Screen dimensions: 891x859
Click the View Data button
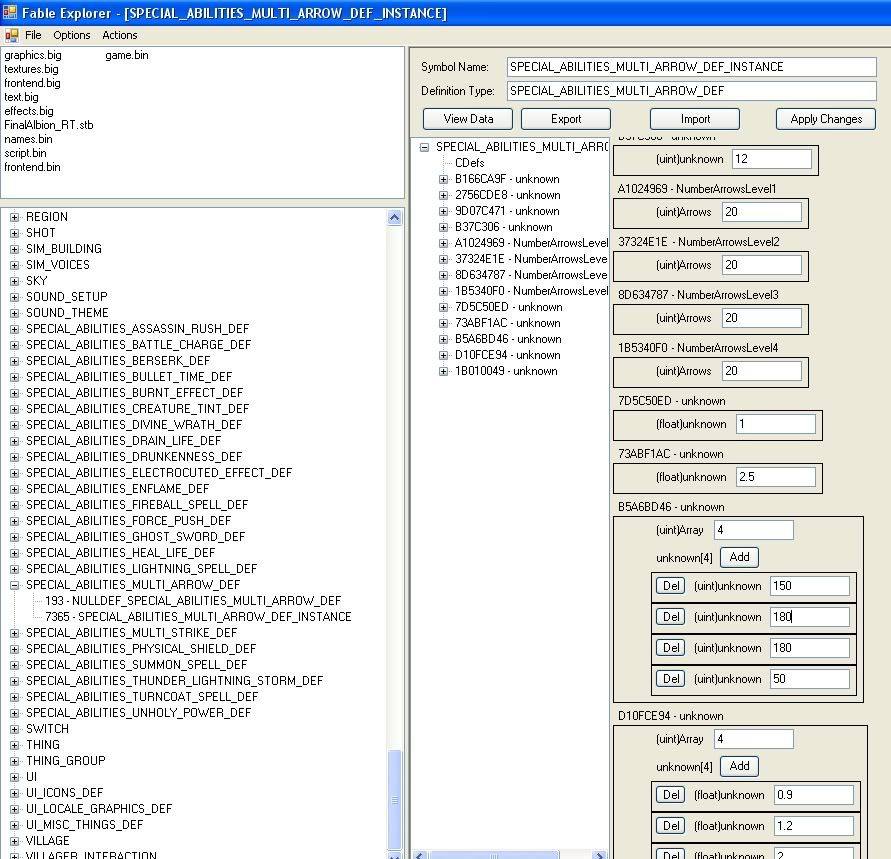pos(468,119)
